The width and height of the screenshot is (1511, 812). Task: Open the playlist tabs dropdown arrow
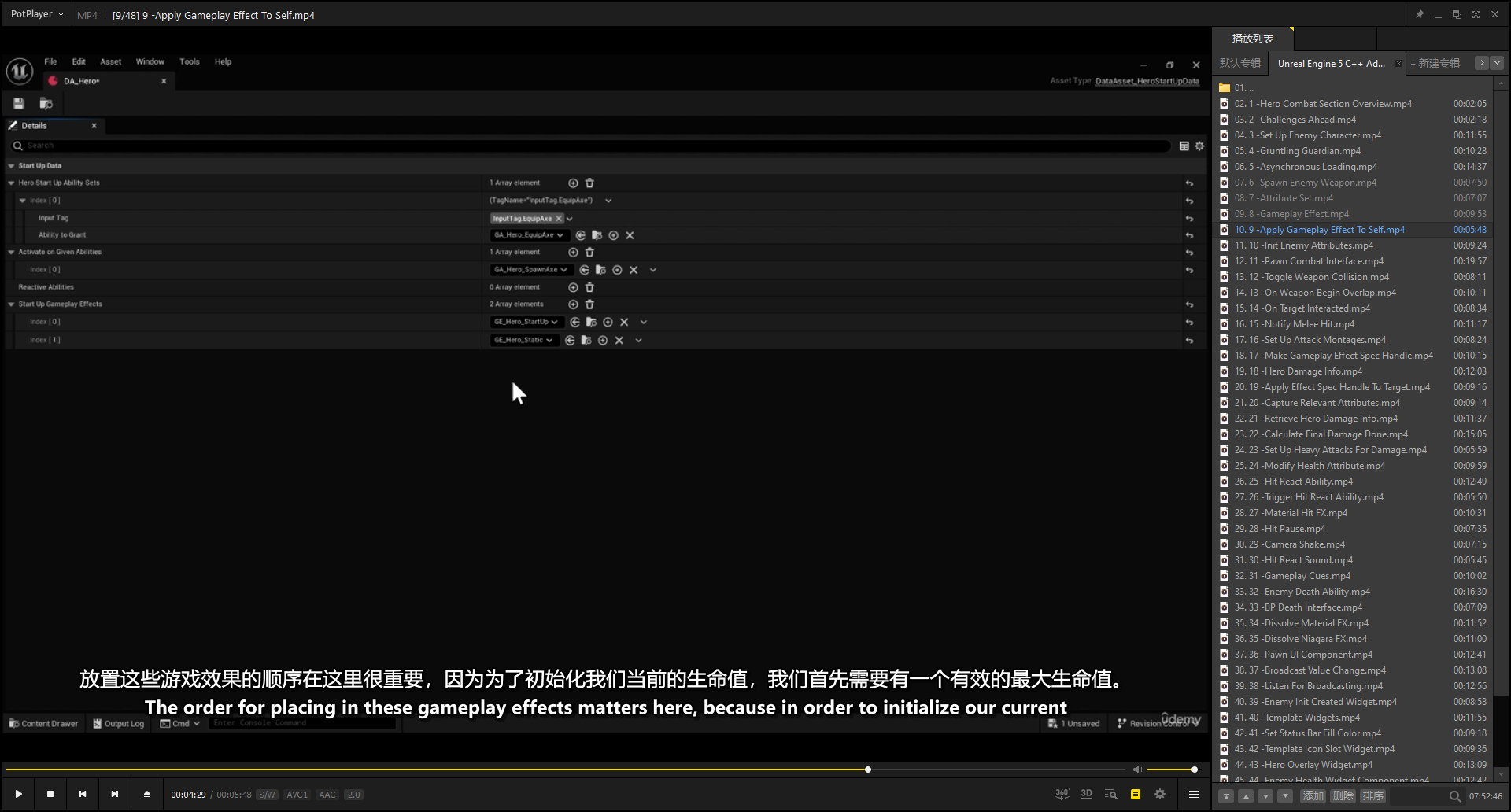coord(1497,63)
